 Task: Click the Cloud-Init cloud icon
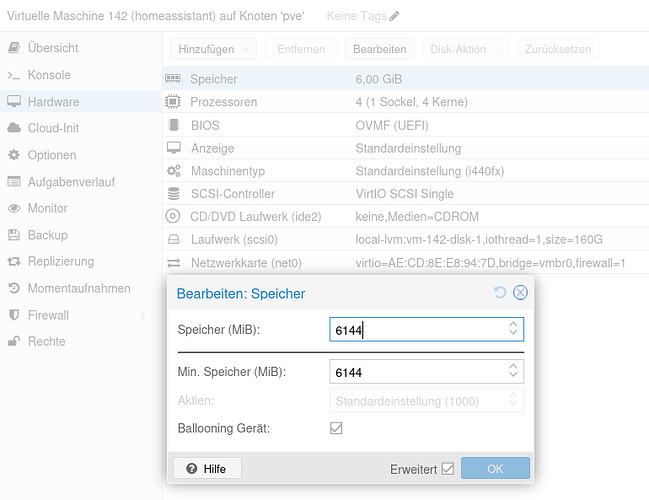[x=14, y=128]
